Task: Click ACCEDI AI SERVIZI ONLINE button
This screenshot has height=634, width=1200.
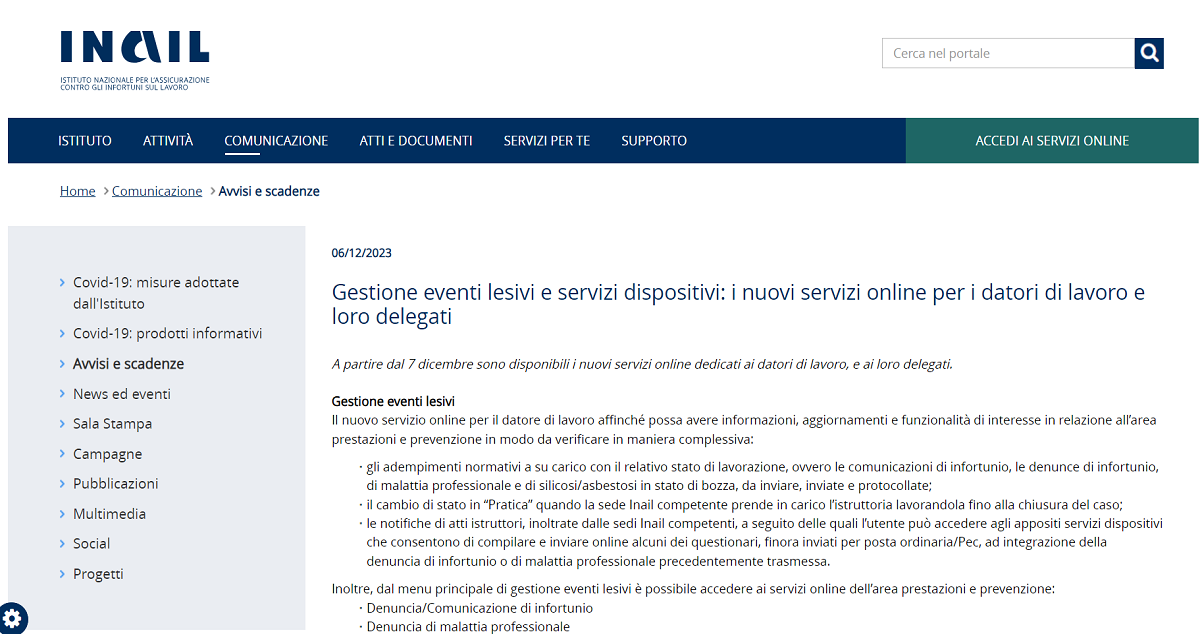Action: pyautogui.click(x=1052, y=141)
